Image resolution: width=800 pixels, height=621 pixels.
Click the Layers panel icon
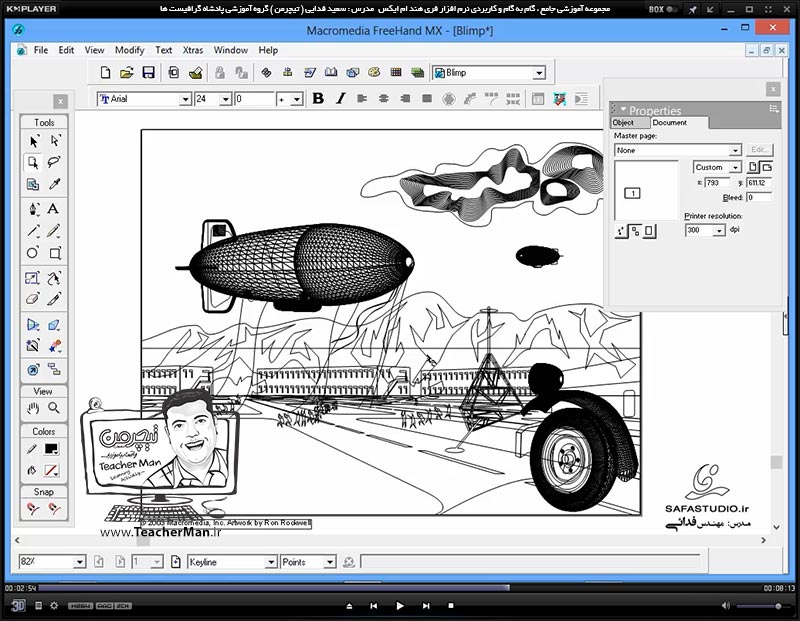pyautogui.click(x=417, y=72)
